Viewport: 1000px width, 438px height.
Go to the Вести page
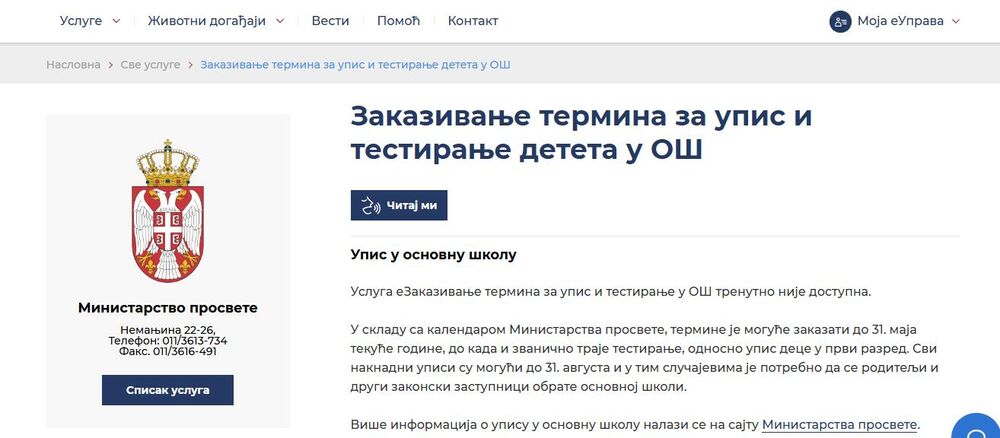(330, 21)
